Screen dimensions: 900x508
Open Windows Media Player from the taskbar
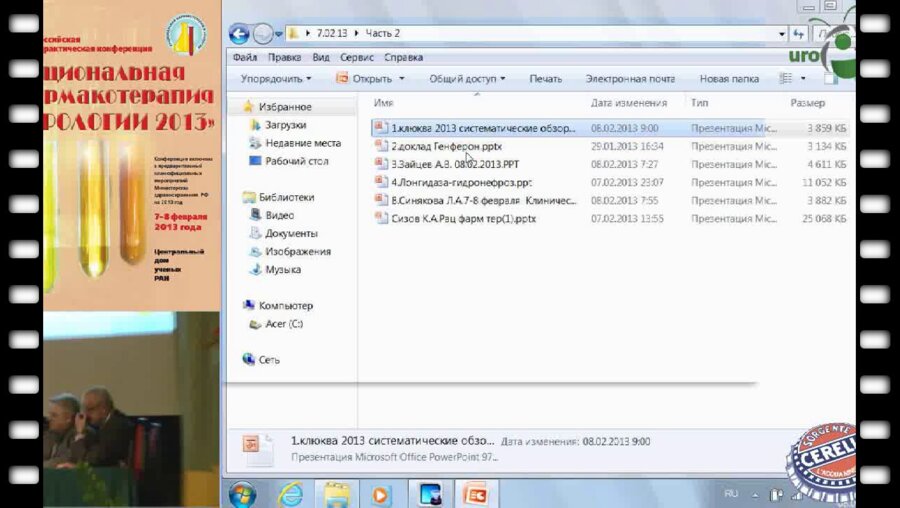381,493
